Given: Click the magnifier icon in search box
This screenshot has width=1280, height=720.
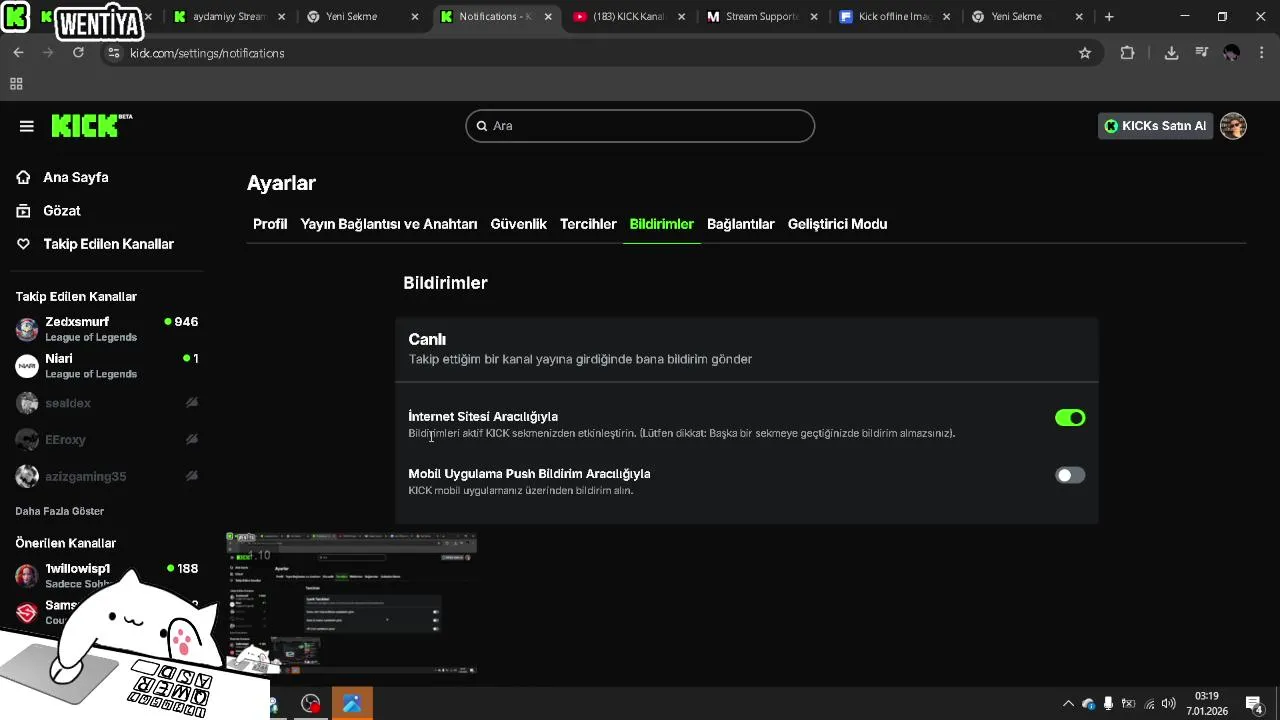Looking at the screenshot, I should coord(482,126).
